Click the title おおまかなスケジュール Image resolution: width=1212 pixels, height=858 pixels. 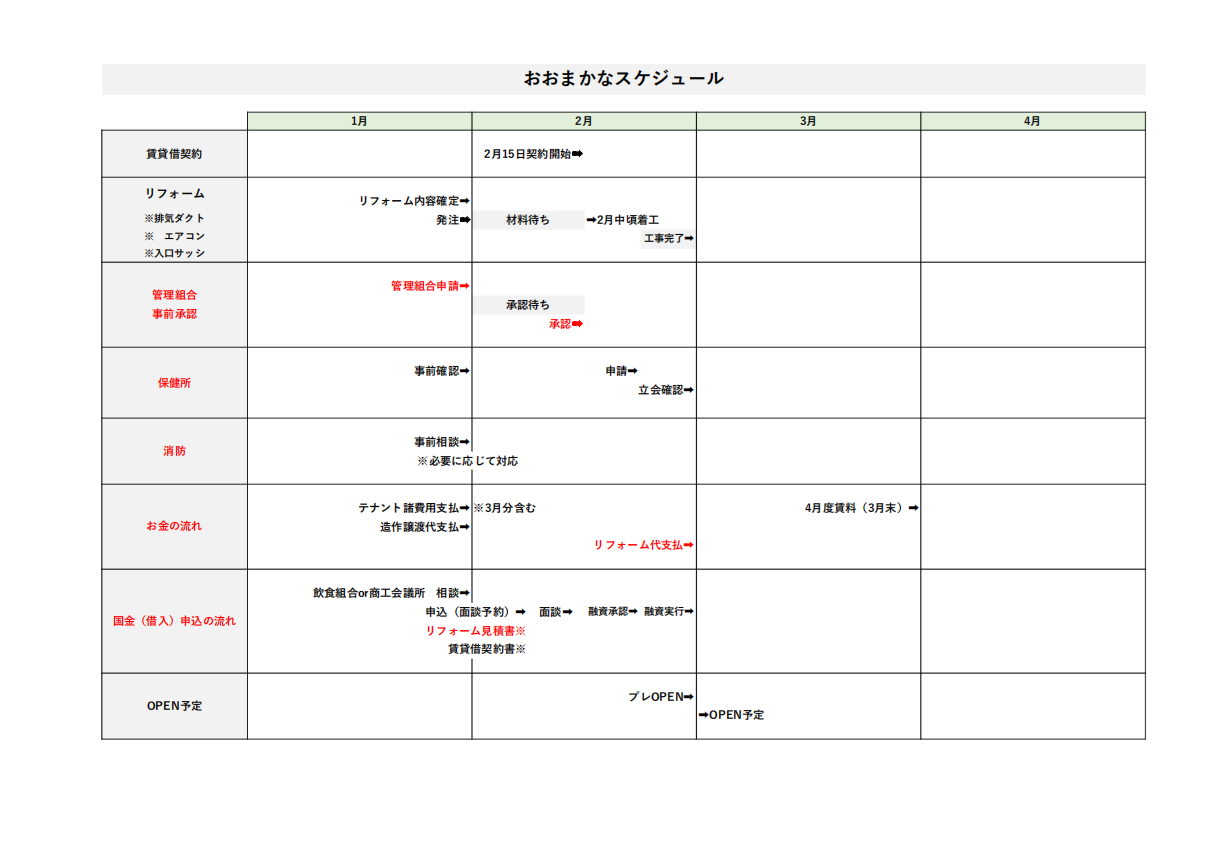tap(623, 78)
